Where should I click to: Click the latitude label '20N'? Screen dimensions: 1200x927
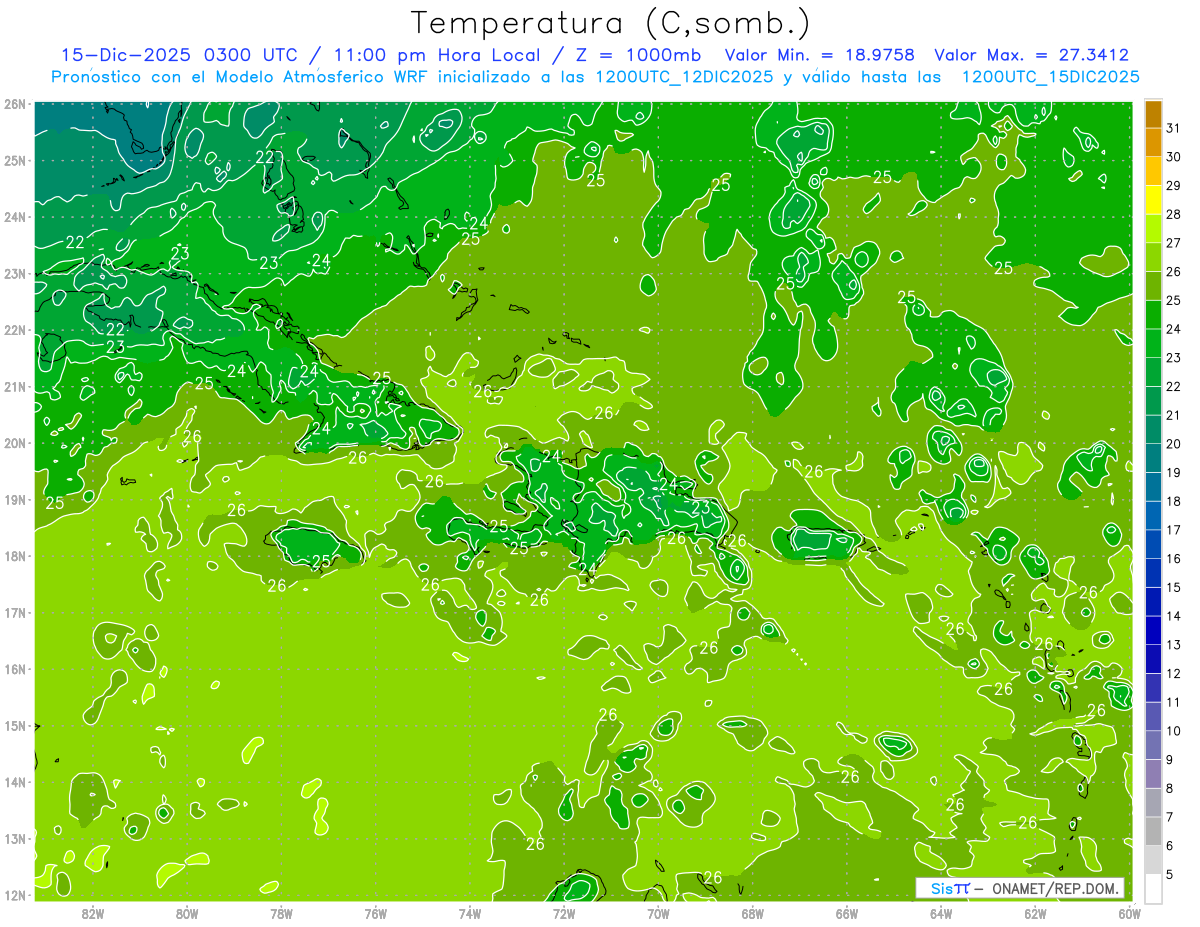click(15, 443)
